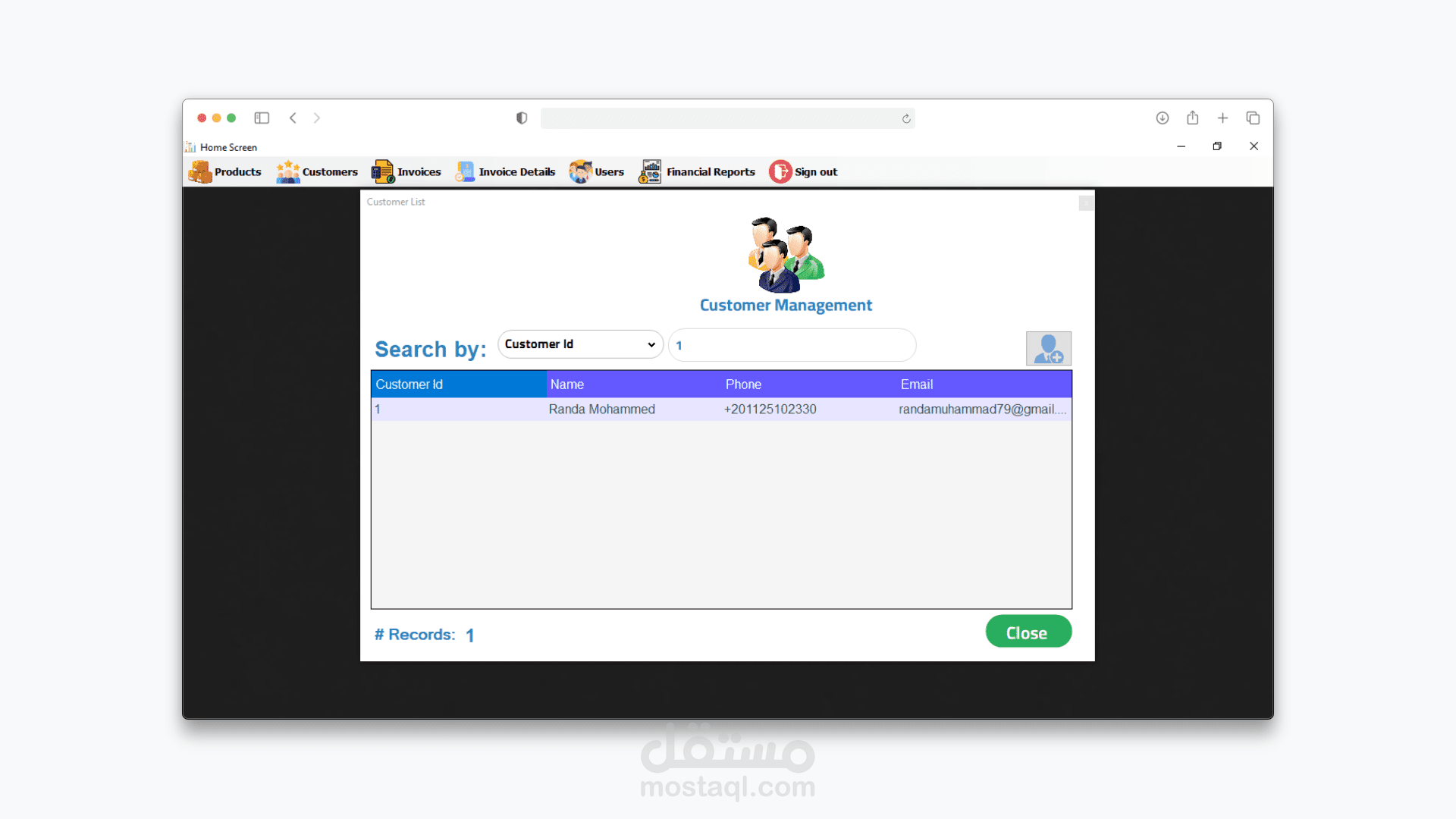Open the Customers toolbar icon
1456x819 pixels.
tap(288, 172)
